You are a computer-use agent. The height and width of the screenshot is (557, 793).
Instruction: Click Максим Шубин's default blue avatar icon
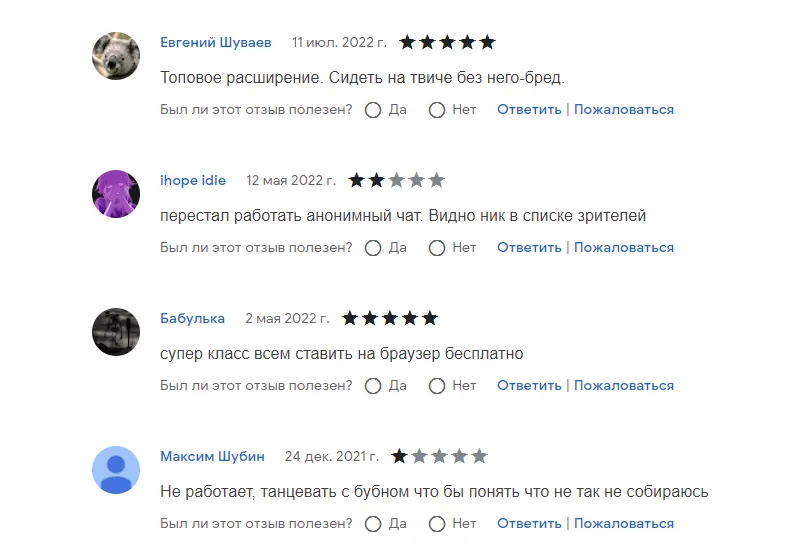click(x=116, y=470)
